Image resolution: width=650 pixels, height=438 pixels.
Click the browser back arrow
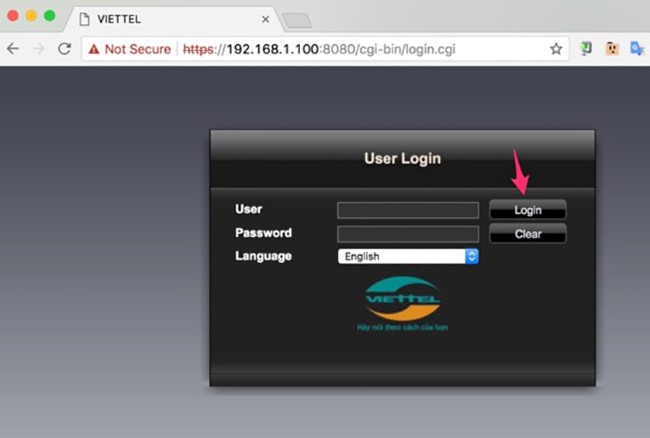click(14, 48)
